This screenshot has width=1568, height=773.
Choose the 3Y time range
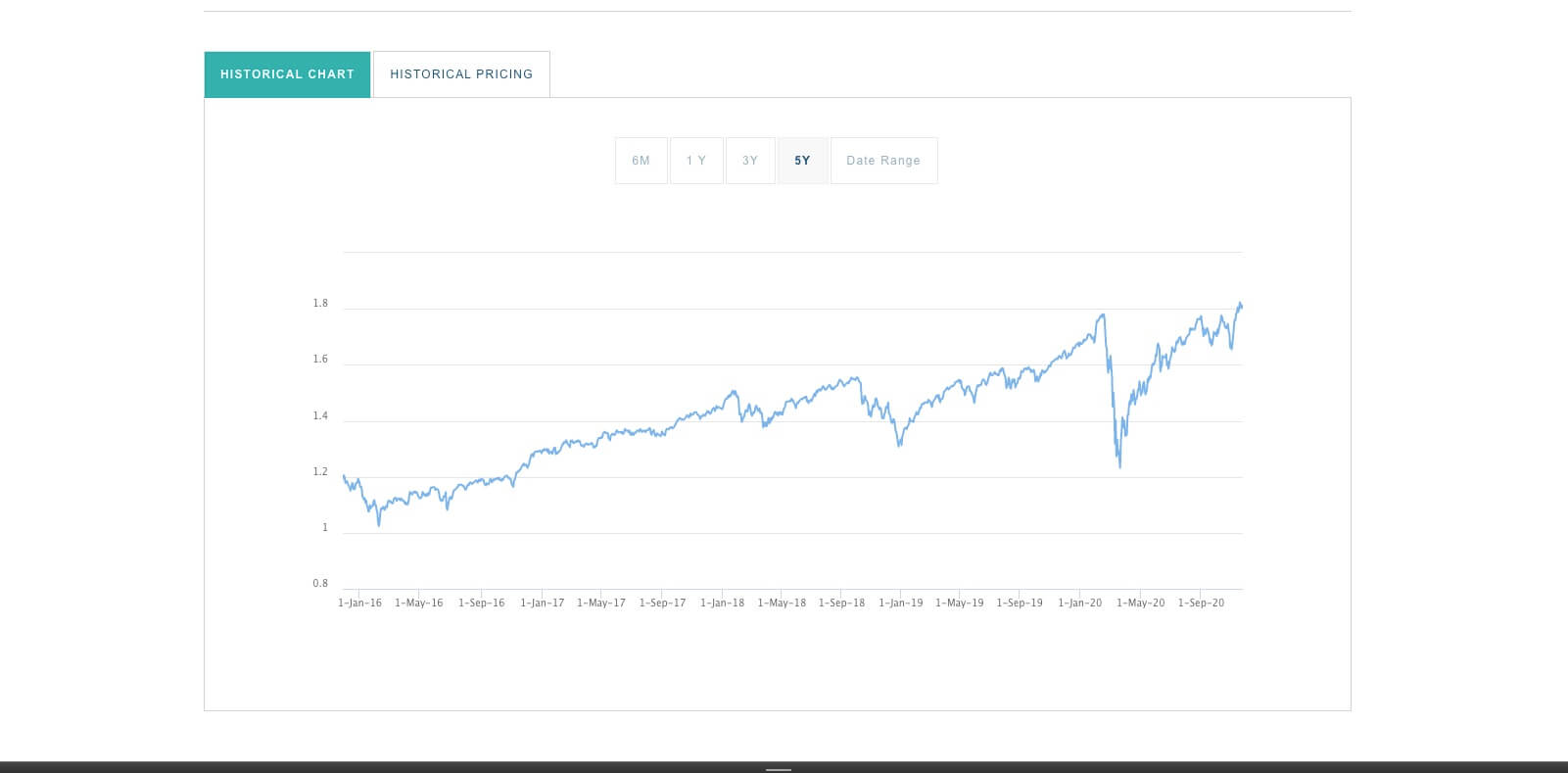click(x=750, y=161)
